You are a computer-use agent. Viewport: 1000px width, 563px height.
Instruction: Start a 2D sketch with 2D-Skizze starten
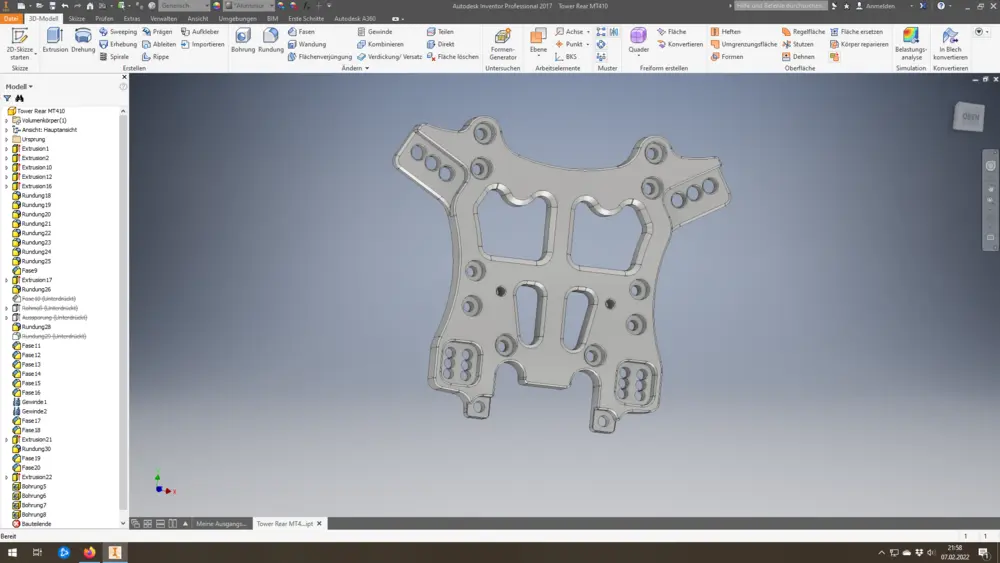(19, 44)
